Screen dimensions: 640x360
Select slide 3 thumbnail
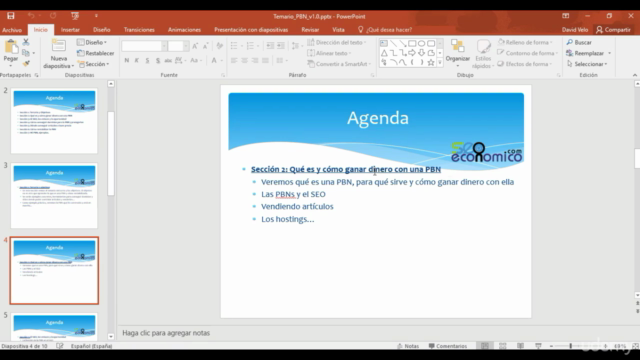pyautogui.click(x=54, y=196)
